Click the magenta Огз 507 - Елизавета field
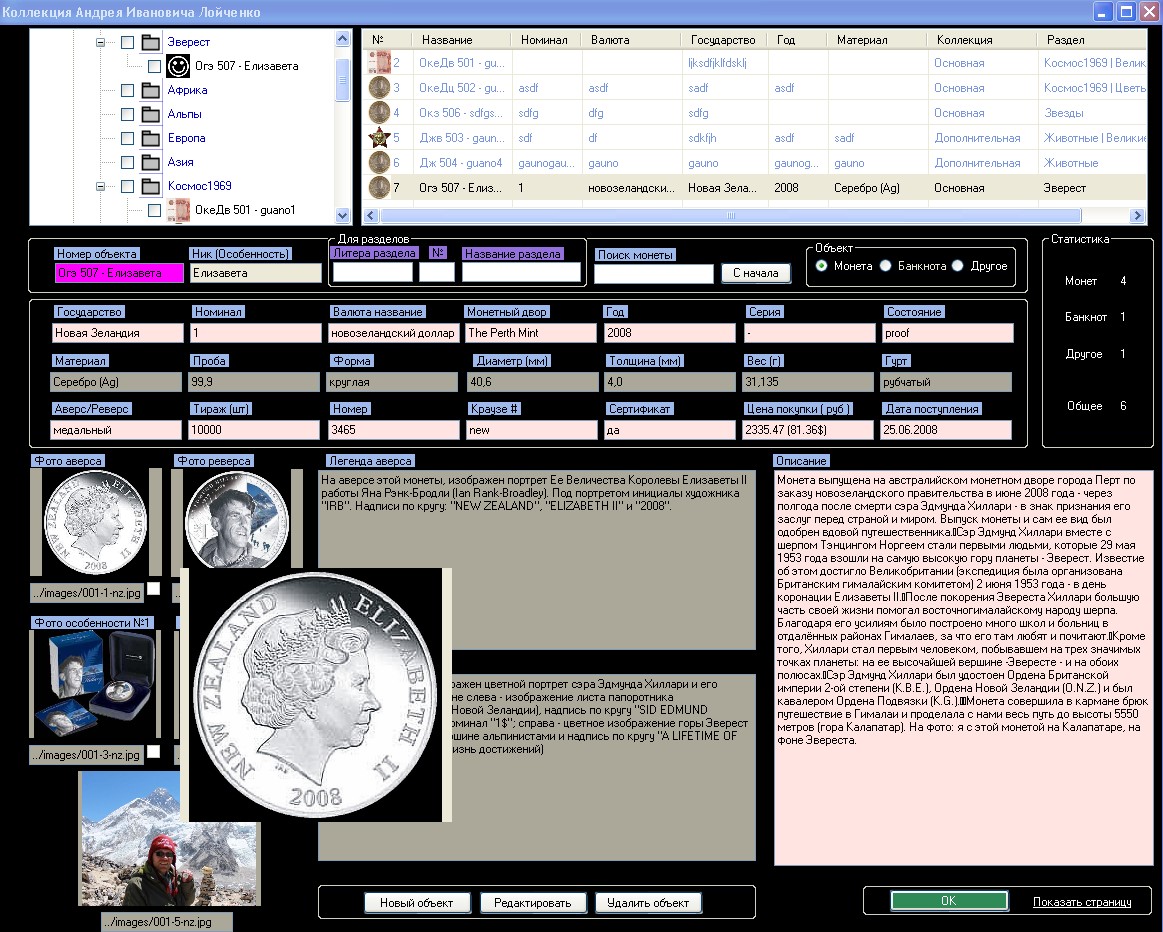1163x932 pixels. click(x=119, y=273)
